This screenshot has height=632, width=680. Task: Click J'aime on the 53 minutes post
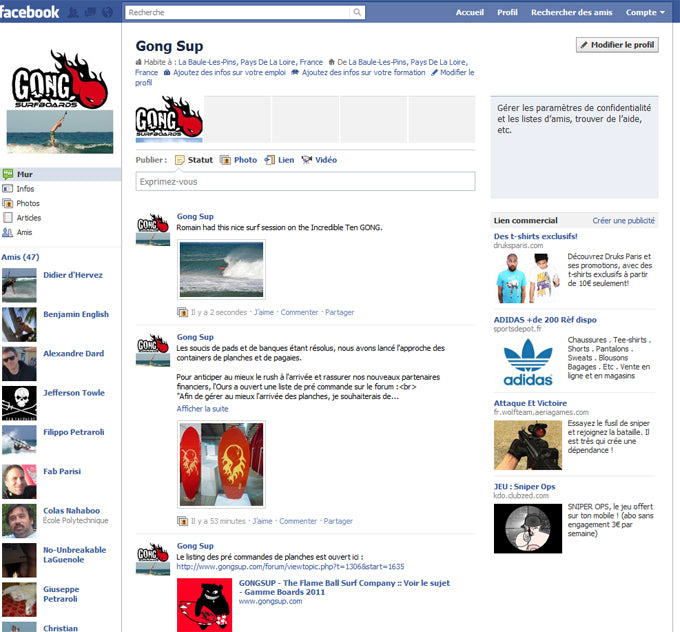coord(262,521)
